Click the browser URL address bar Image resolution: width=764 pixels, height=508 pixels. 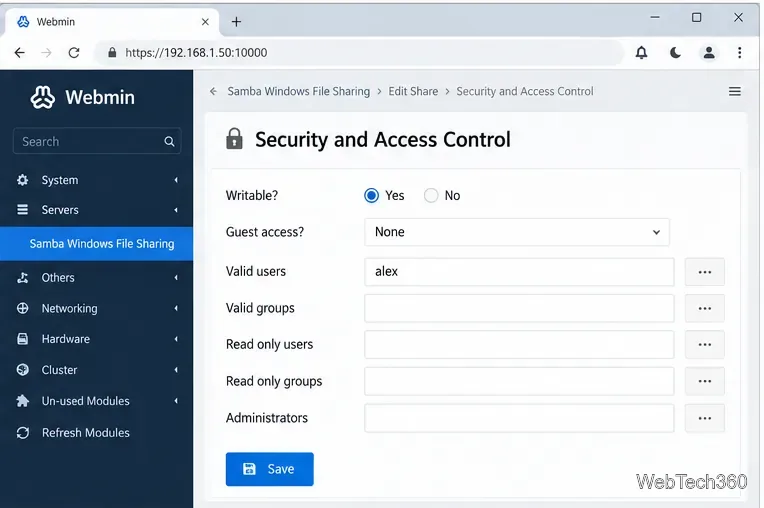coord(359,53)
